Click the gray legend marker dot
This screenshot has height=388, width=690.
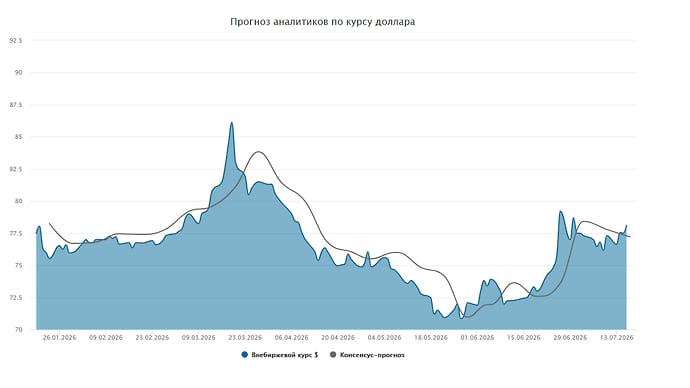333,355
